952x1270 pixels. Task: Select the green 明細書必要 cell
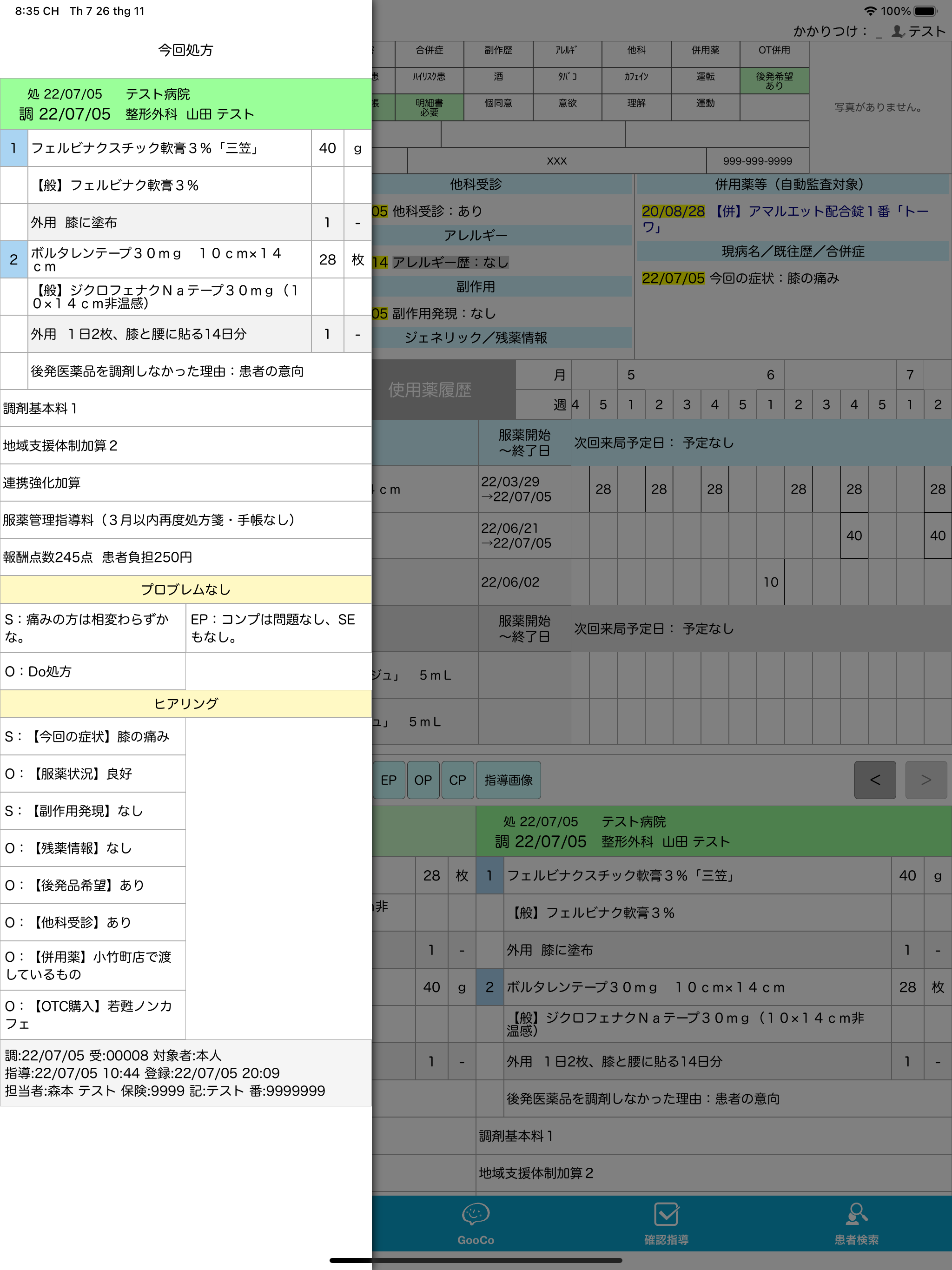430,107
